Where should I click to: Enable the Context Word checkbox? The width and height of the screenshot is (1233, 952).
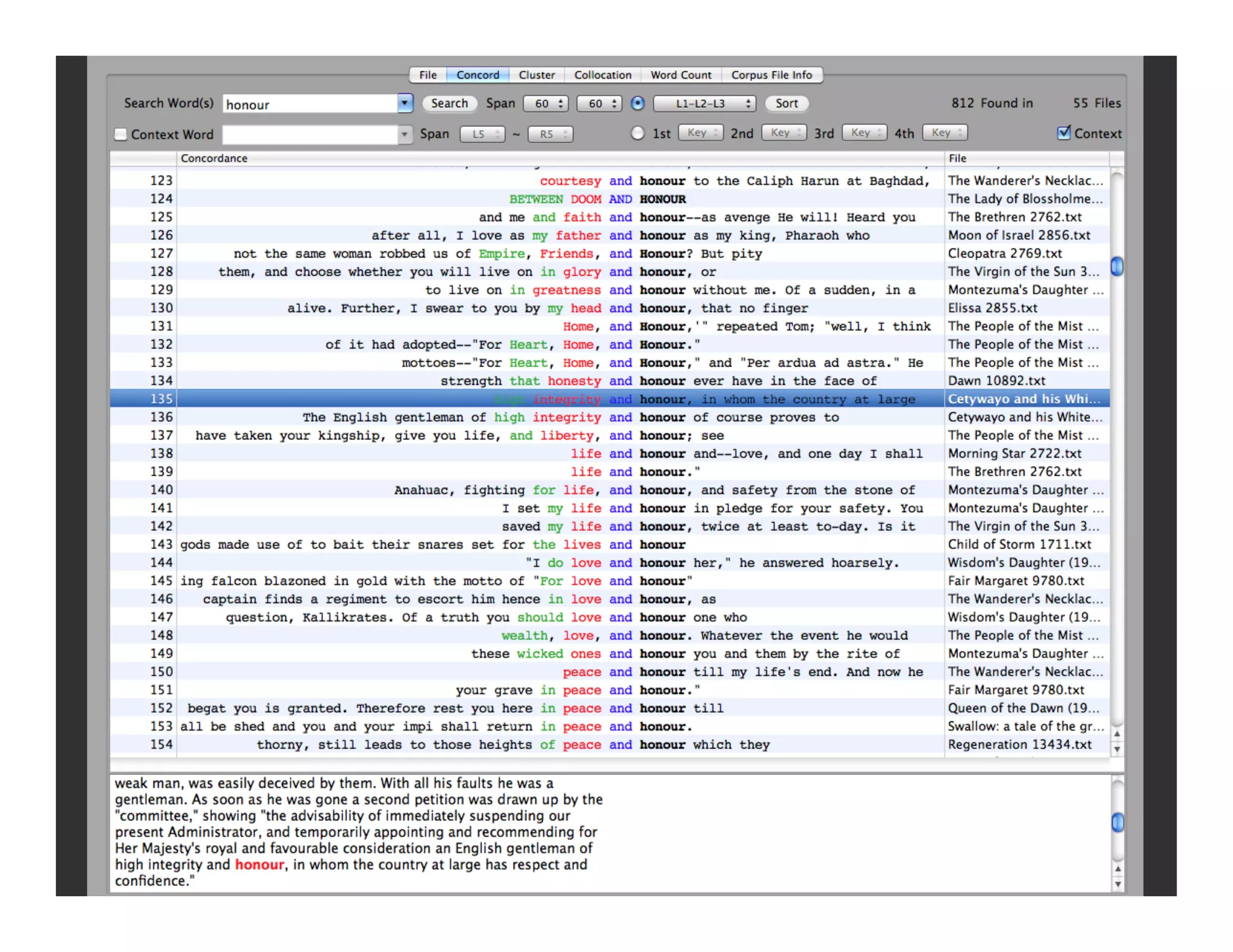121,134
